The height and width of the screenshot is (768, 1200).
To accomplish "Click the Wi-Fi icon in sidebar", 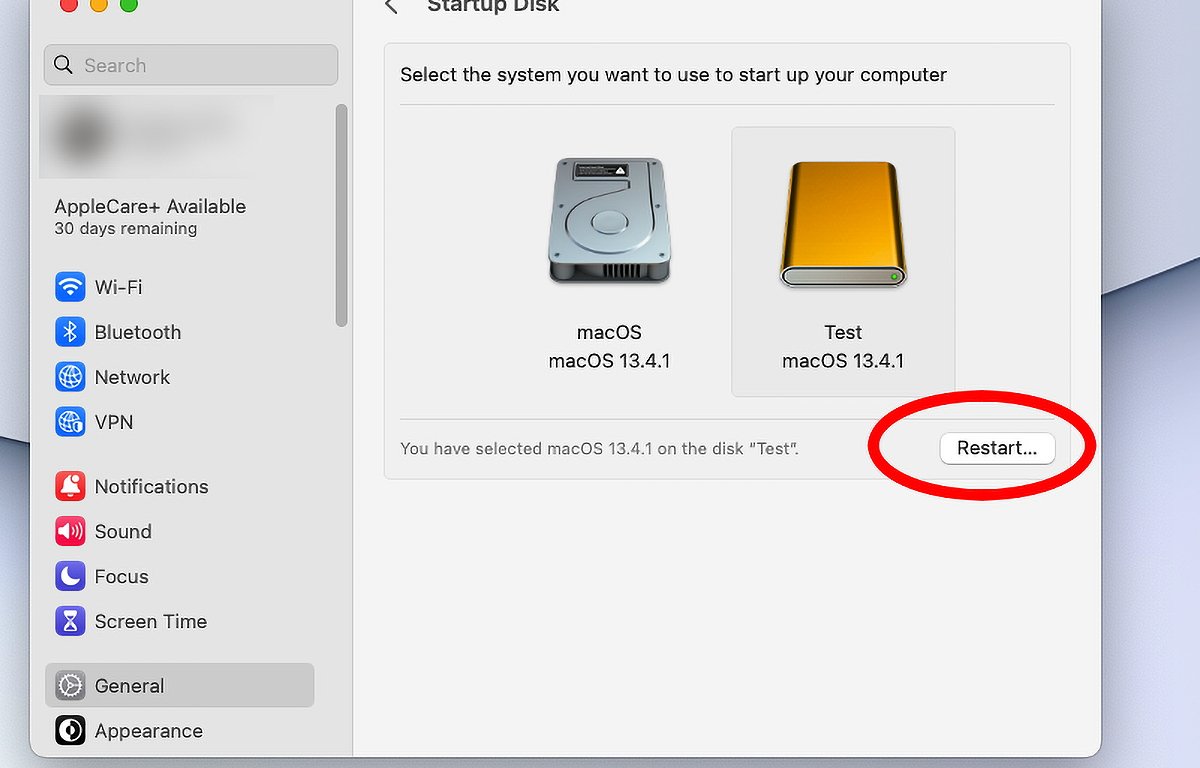I will pyautogui.click(x=70, y=287).
